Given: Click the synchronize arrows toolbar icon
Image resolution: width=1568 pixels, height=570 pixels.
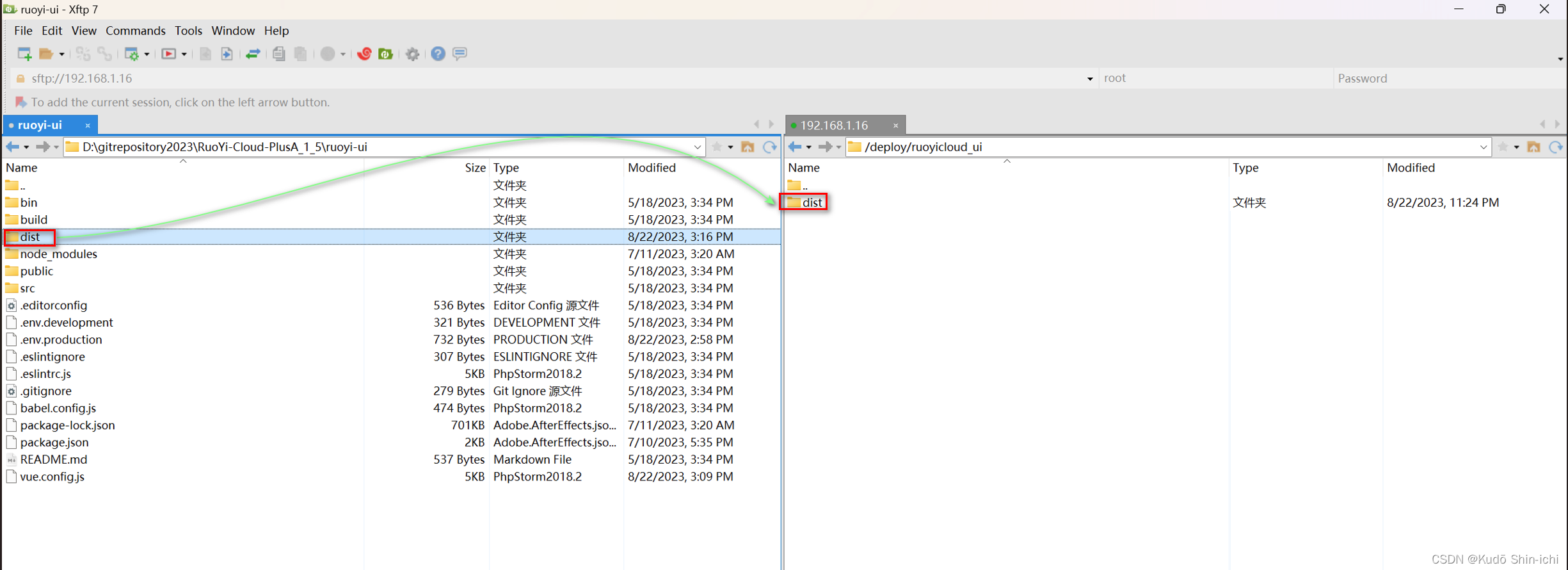Looking at the screenshot, I should pos(253,54).
